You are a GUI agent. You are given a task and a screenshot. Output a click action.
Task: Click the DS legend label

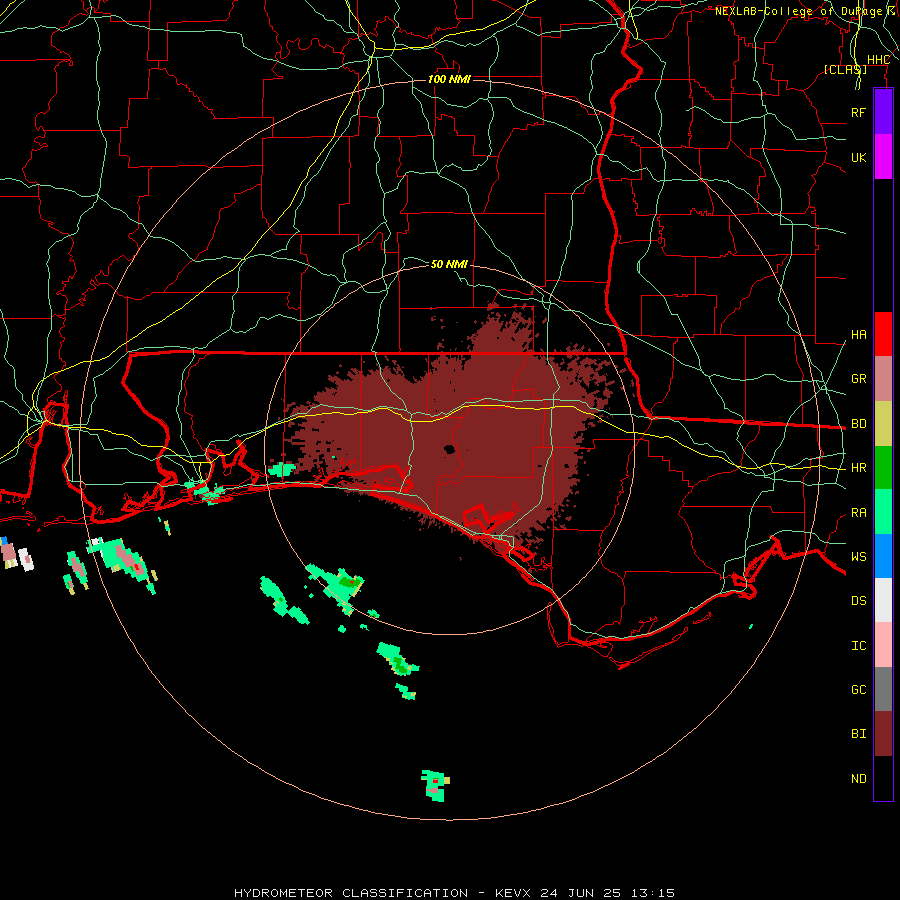[858, 601]
